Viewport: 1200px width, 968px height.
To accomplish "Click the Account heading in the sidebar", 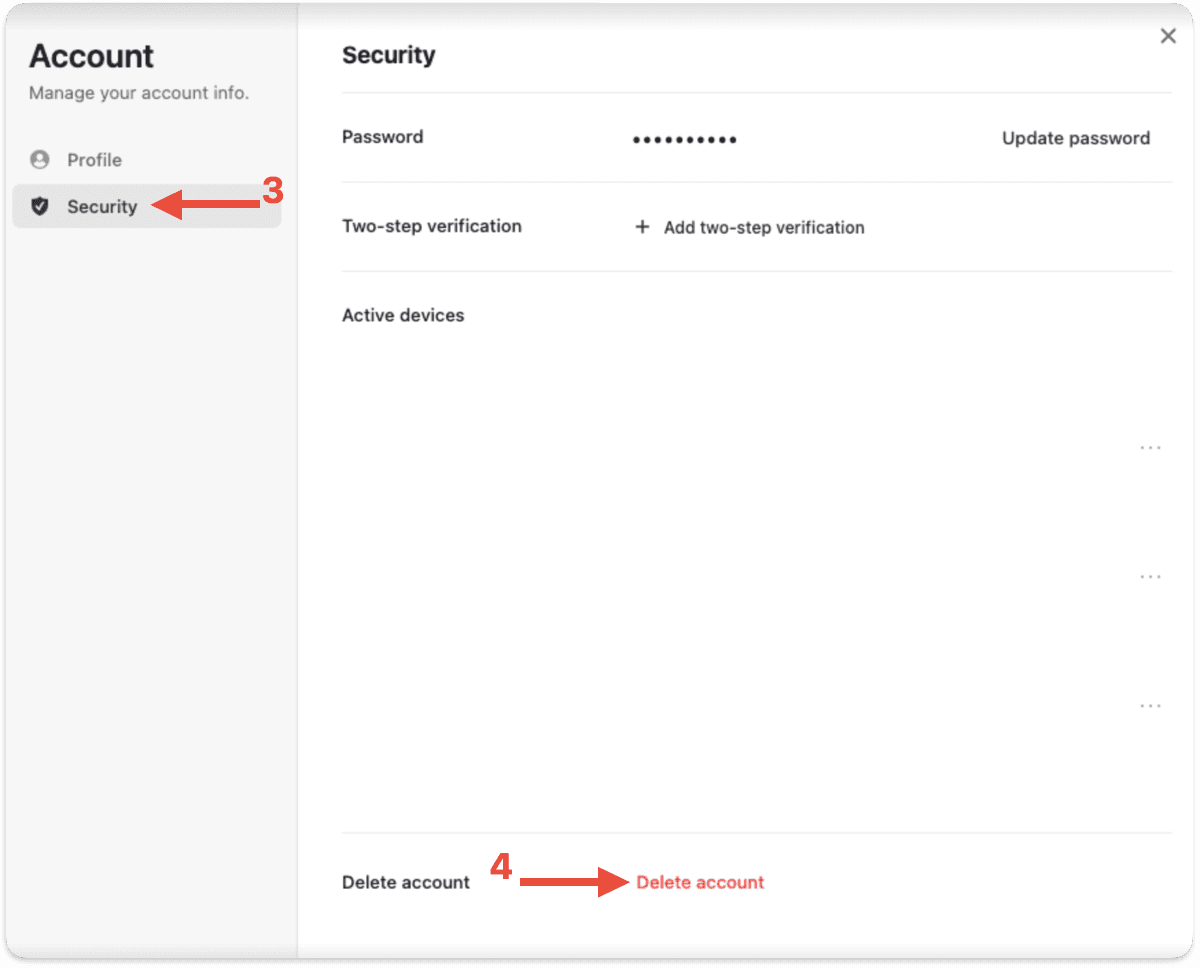I will point(91,56).
